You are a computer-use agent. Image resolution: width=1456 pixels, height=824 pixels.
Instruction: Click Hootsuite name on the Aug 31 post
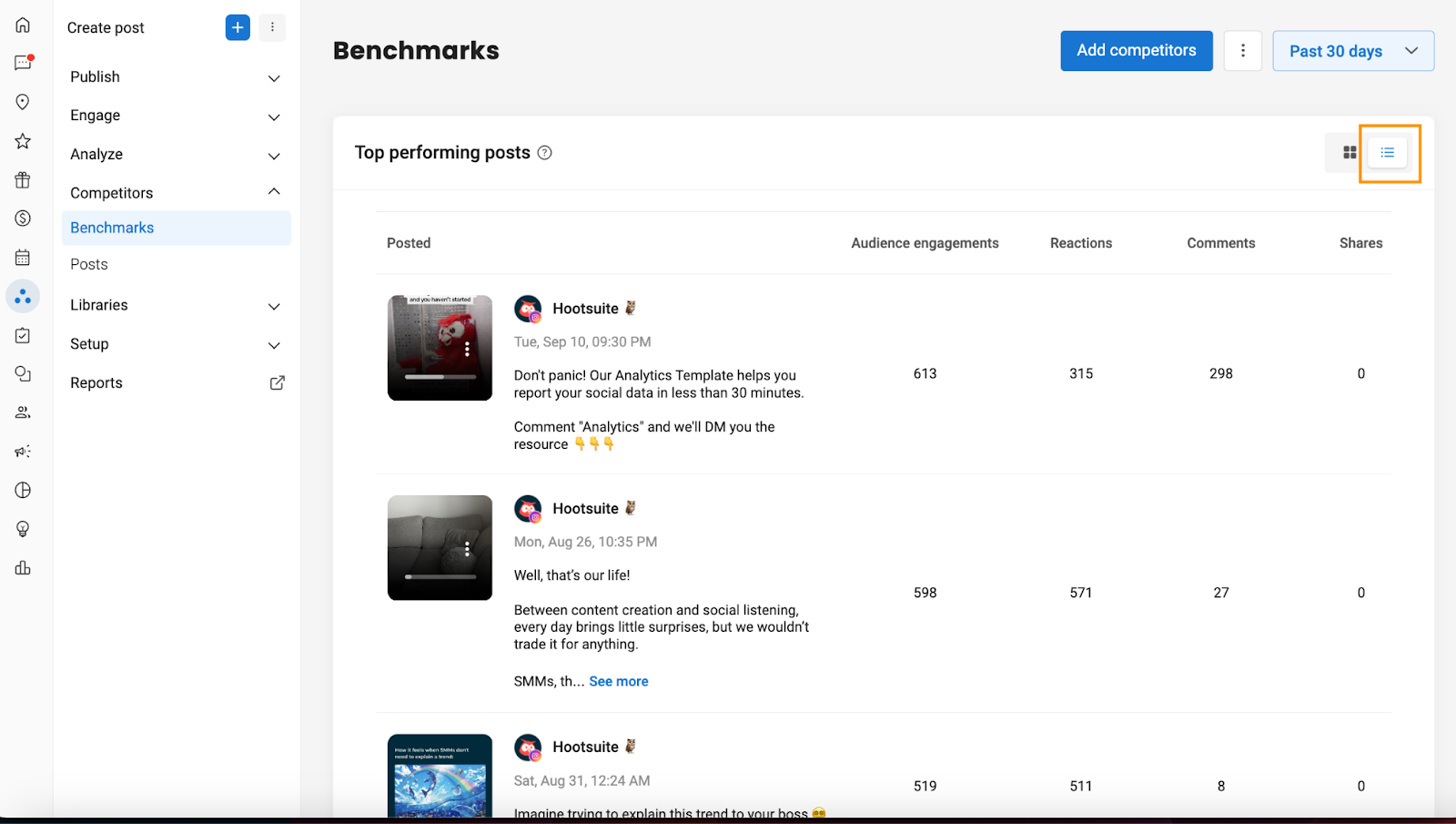pyautogui.click(x=585, y=748)
